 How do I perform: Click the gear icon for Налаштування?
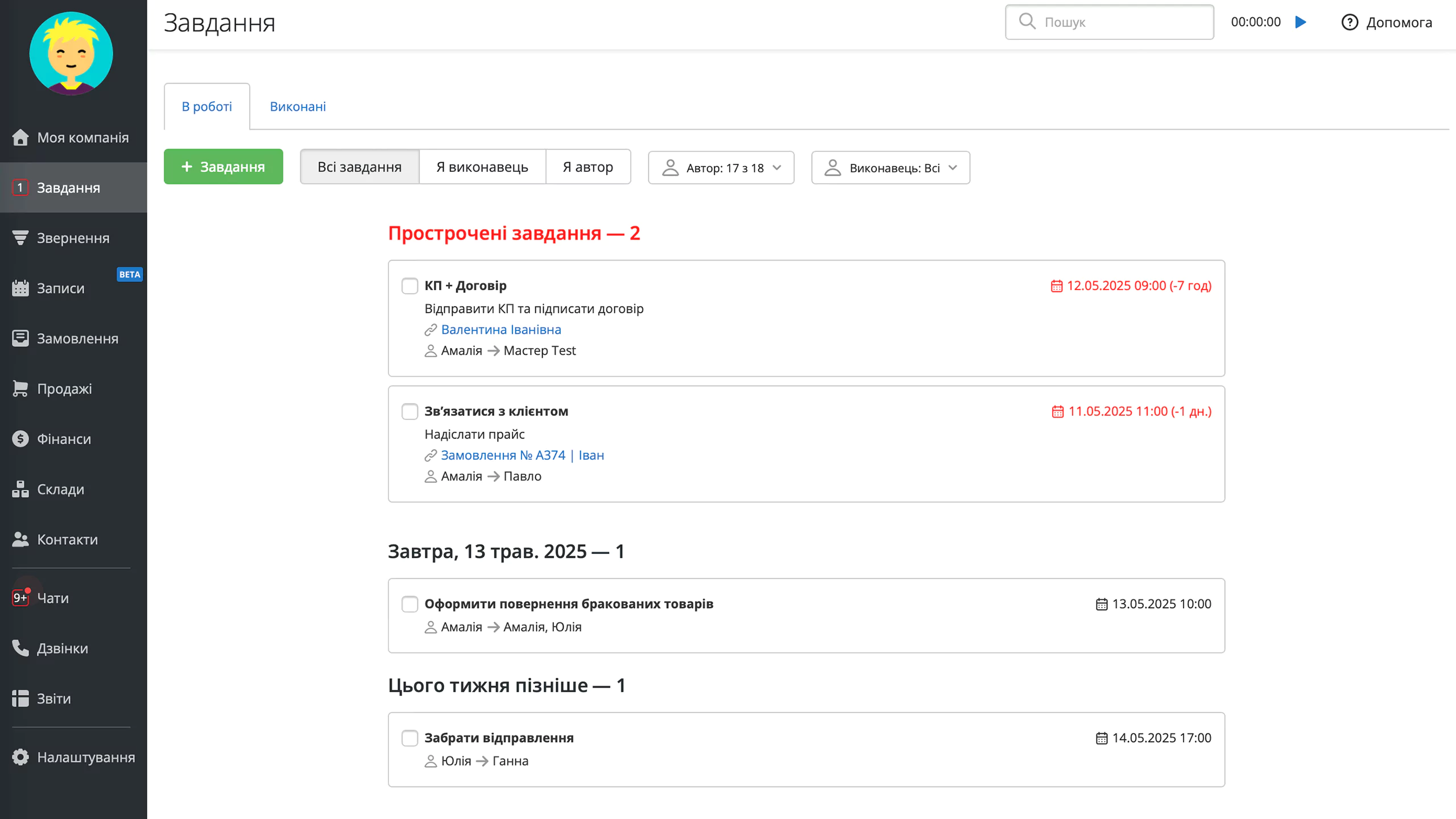[20, 757]
